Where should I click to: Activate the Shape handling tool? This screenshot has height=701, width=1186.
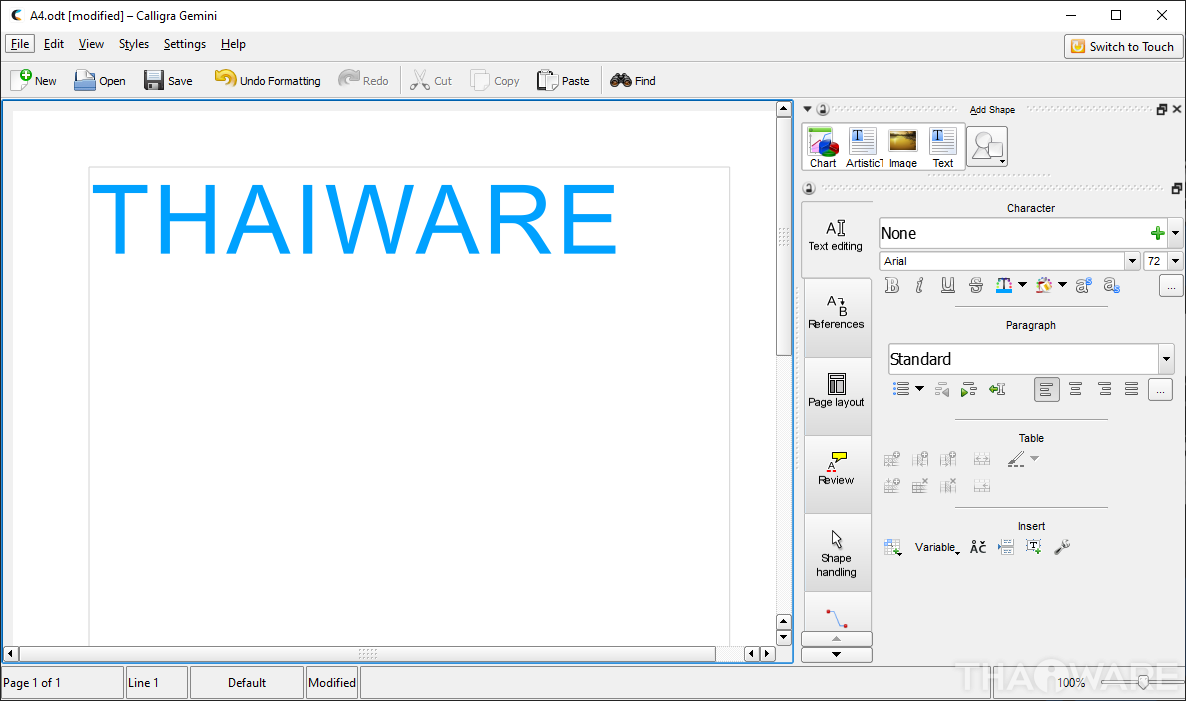836,553
